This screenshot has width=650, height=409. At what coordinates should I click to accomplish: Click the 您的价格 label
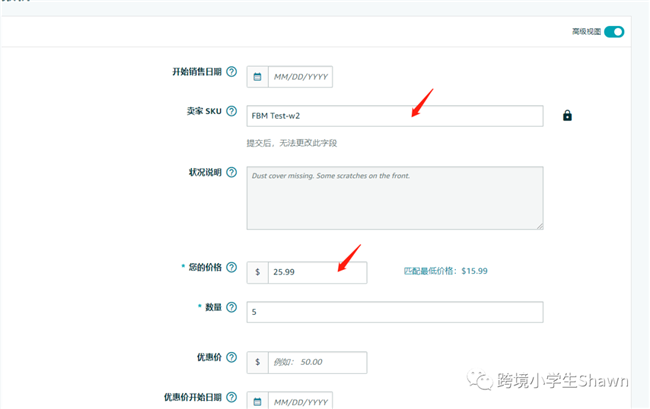[205, 267]
